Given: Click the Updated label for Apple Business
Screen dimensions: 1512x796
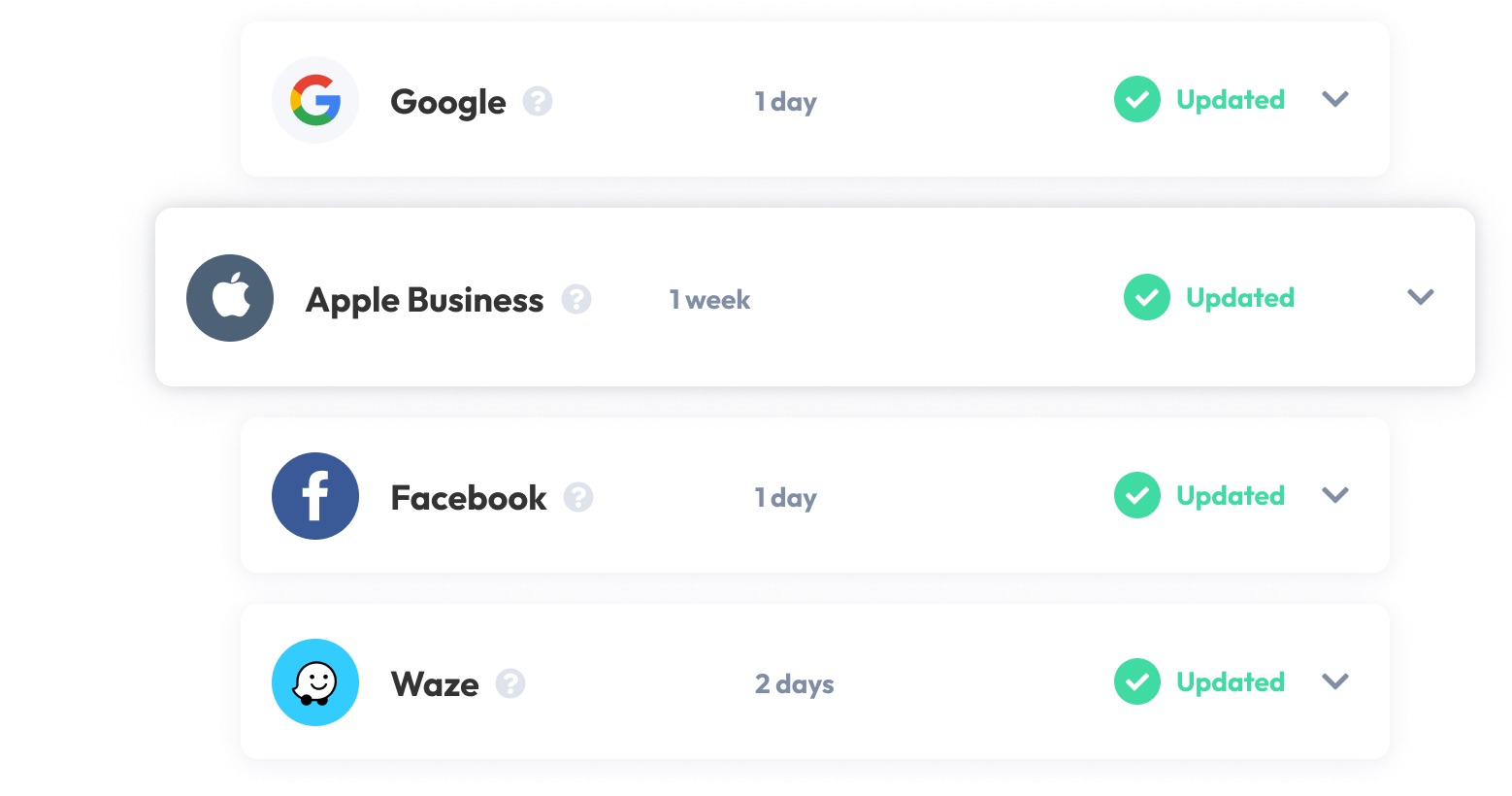Looking at the screenshot, I should coord(1240,298).
